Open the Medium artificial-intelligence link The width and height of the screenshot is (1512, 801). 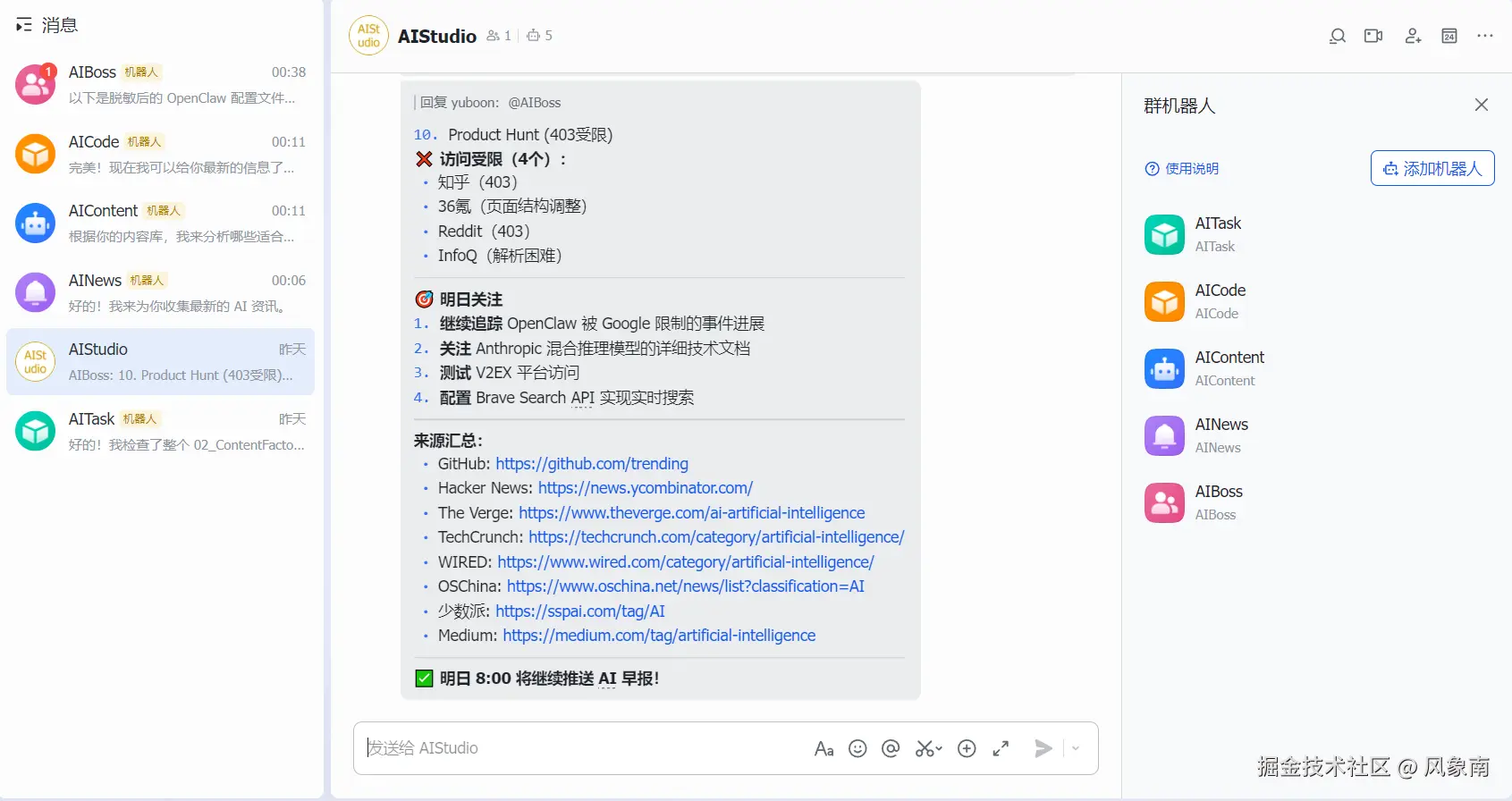pyautogui.click(x=659, y=636)
